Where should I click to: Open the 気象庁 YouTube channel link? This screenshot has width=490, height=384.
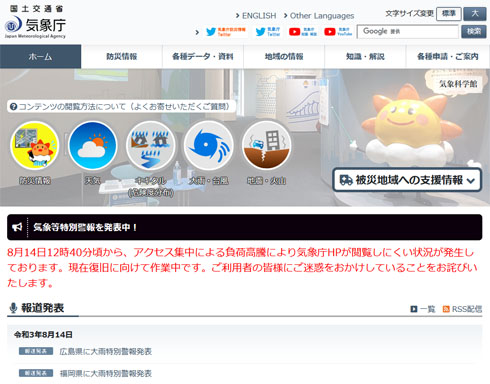(x=338, y=32)
